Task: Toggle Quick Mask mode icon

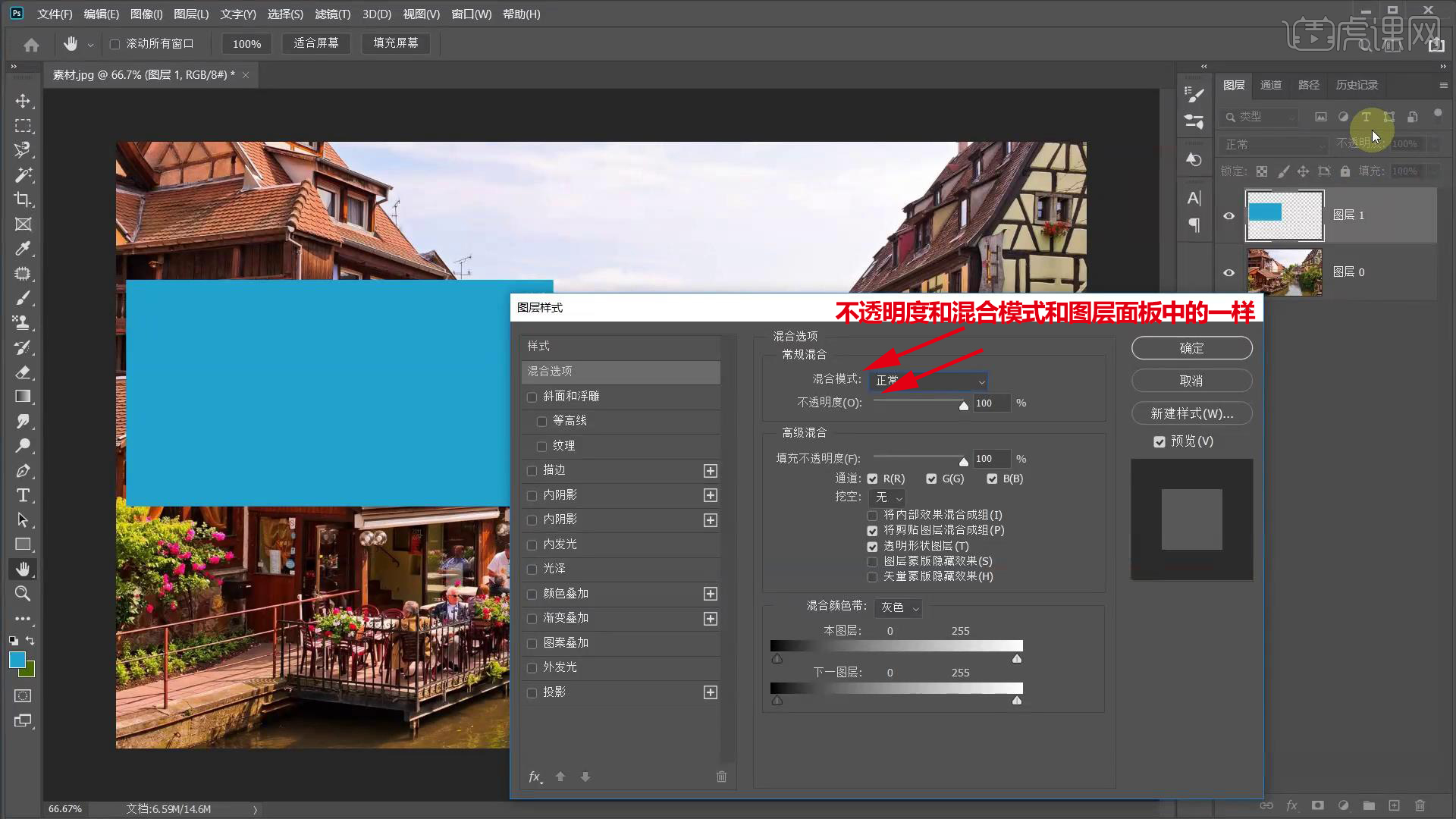Action: (x=23, y=696)
